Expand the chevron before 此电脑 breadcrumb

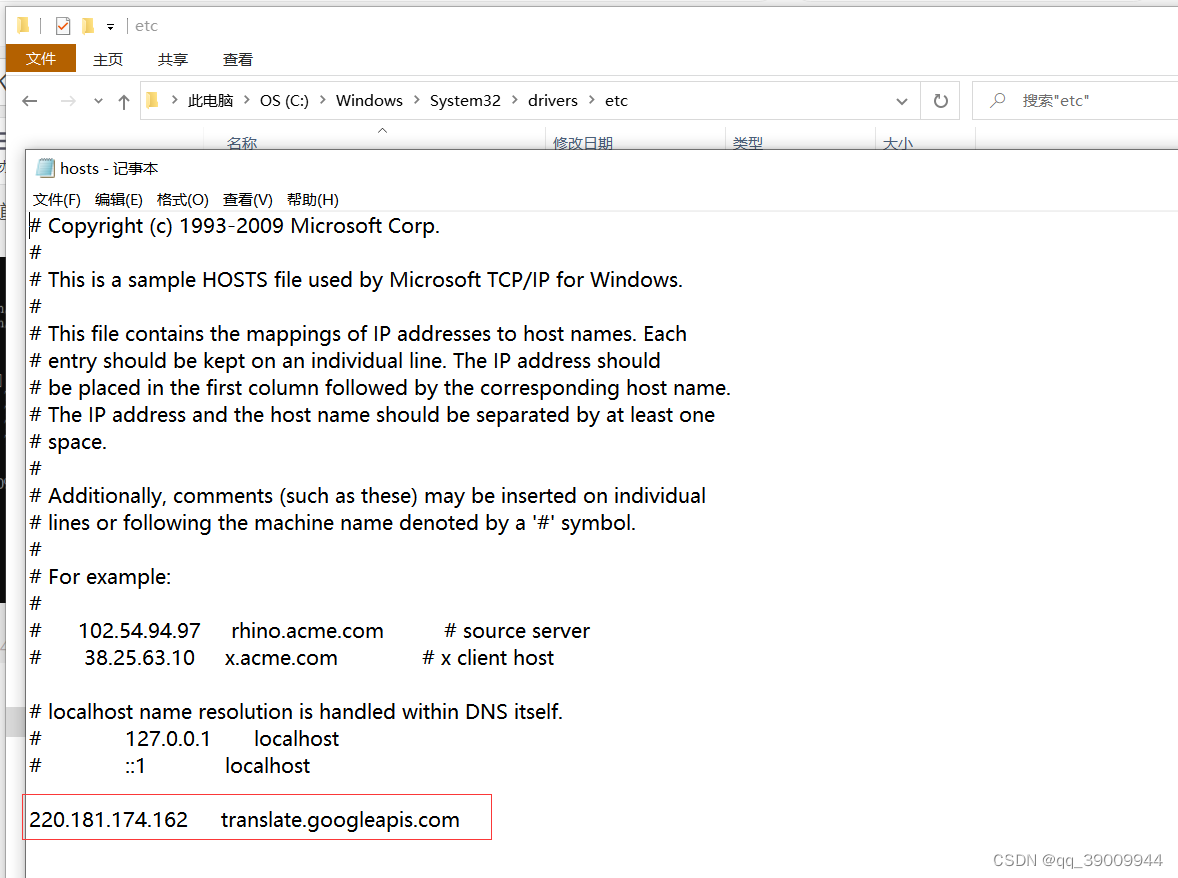point(174,100)
